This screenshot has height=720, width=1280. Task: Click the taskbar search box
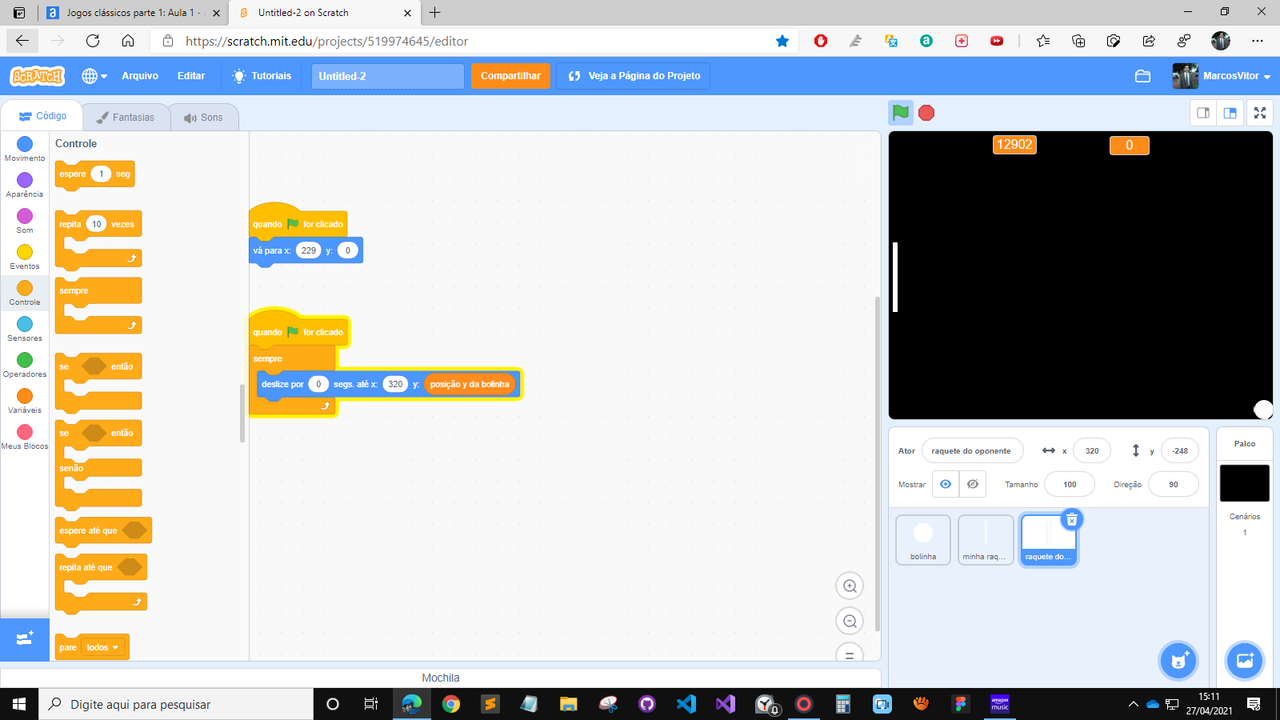click(x=175, y=704)
